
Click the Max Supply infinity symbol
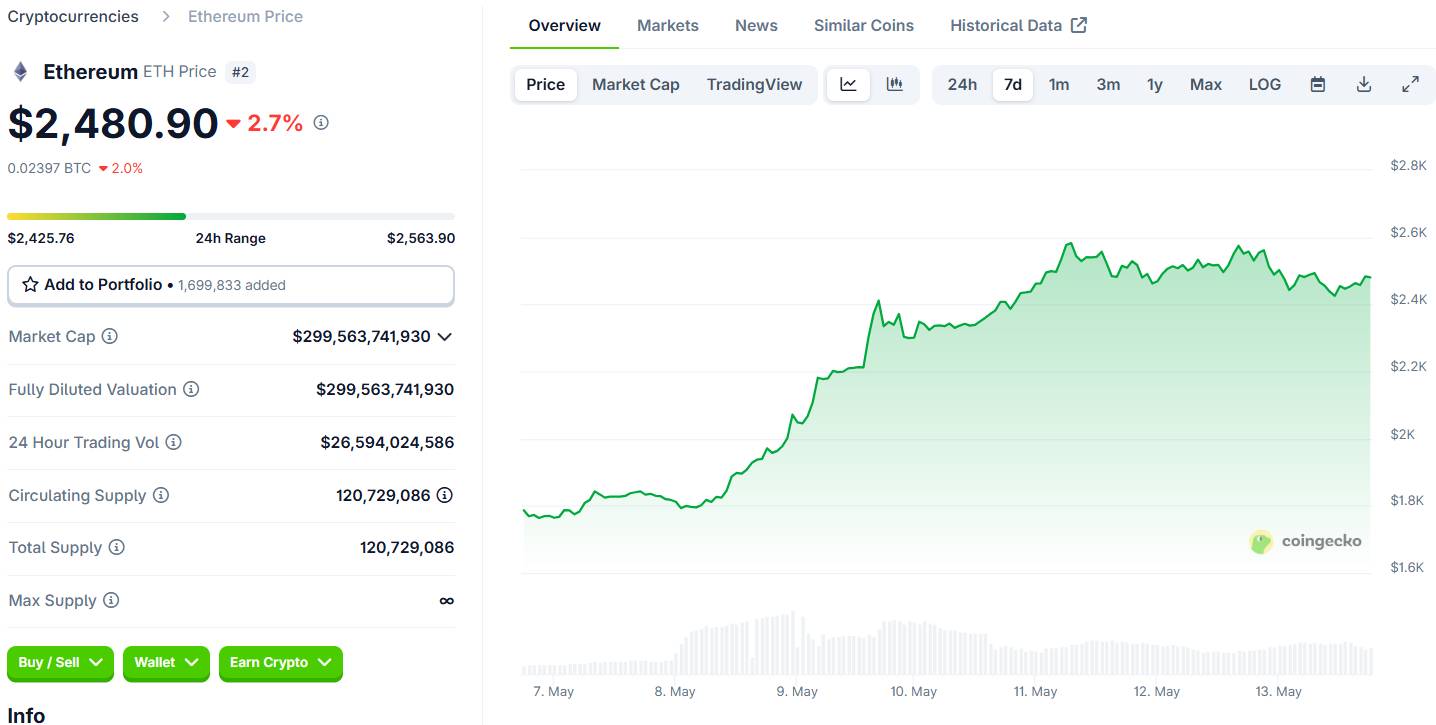[446, 601]
